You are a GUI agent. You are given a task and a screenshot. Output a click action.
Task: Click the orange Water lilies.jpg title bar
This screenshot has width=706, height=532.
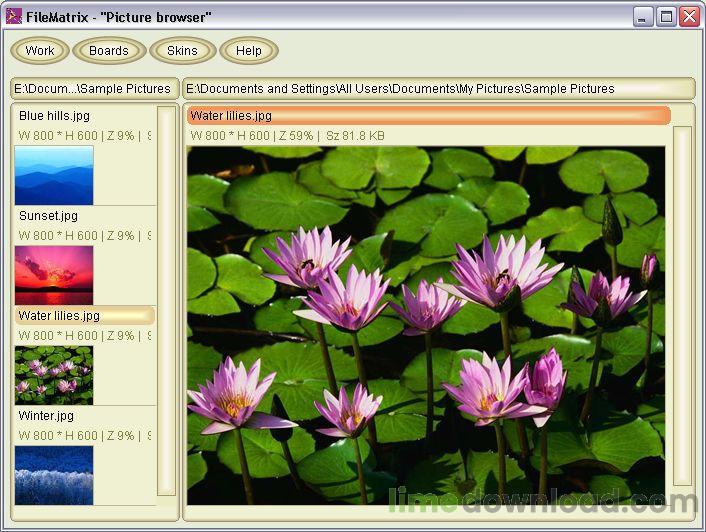click(x=428, y=116)
